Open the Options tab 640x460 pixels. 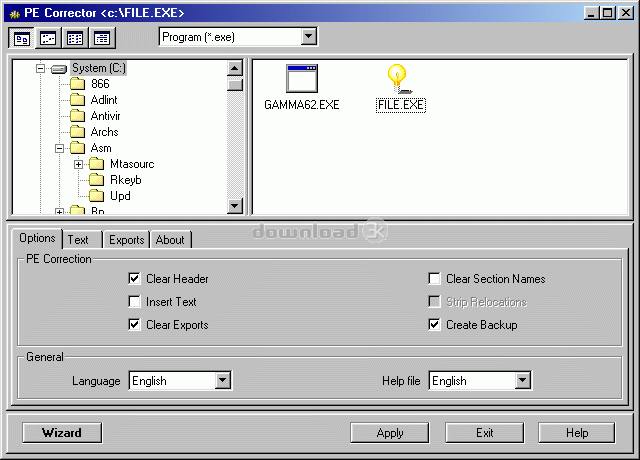(x=37, y=238)
